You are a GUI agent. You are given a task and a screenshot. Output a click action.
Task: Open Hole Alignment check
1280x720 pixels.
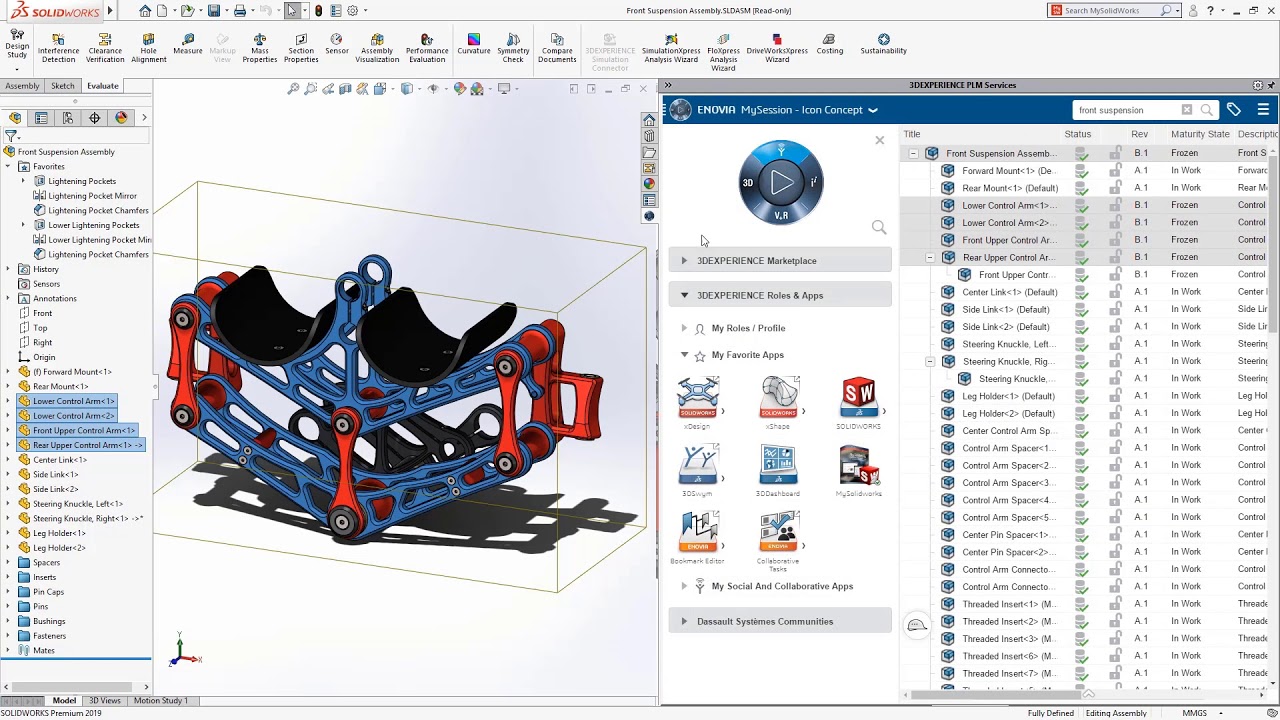[148, 48]
